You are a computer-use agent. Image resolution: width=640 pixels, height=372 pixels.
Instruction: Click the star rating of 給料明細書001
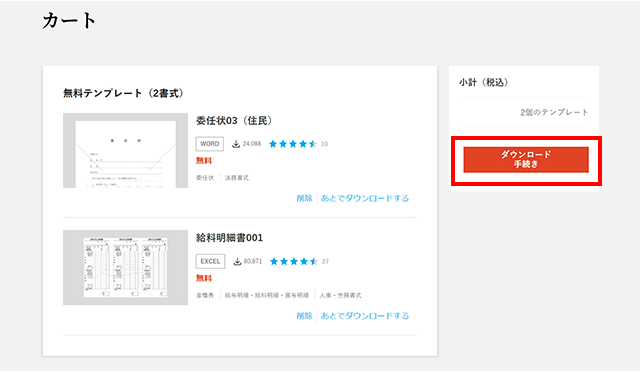(294, 261)
